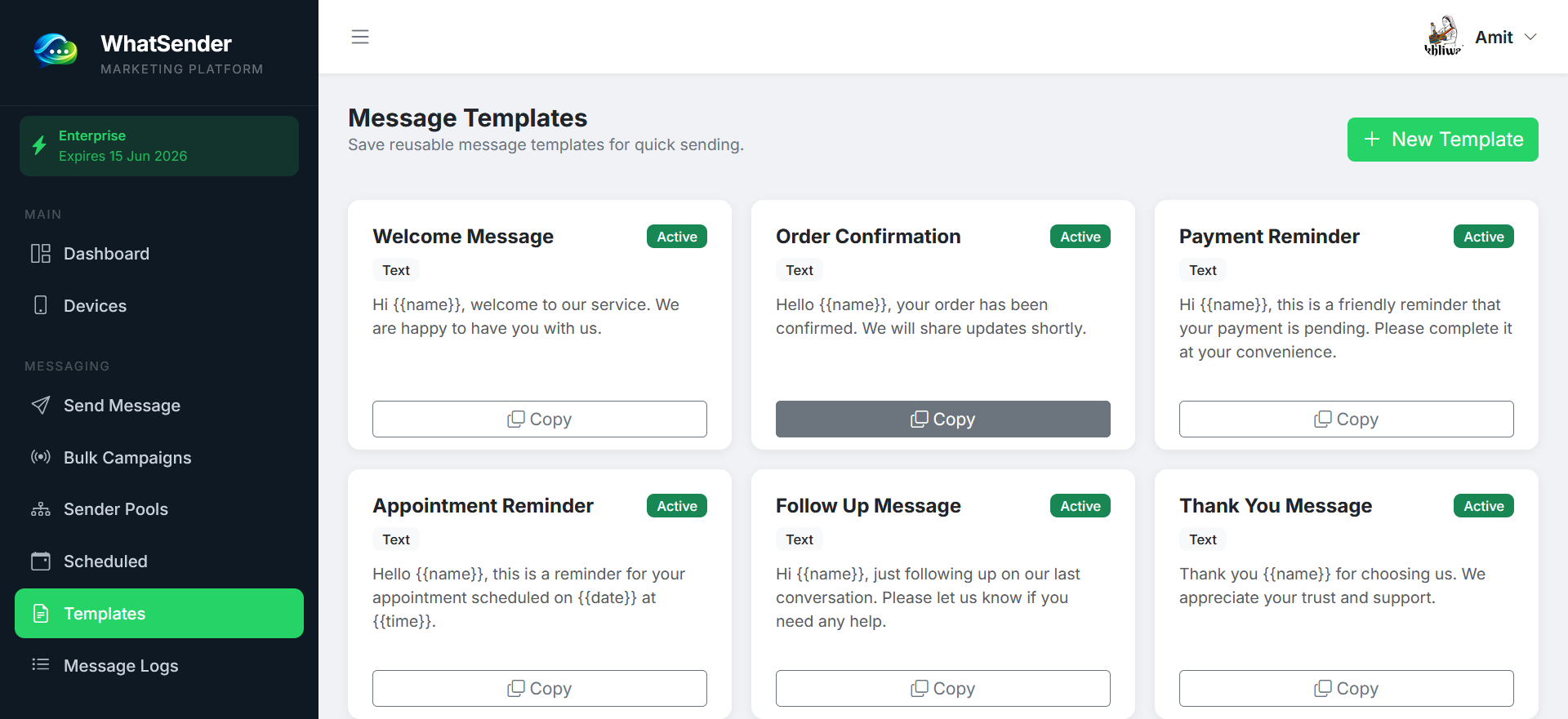The width and height of the screenshot is (1568, 719).
Task: Click the Payment Reminder card title
Action: pyautogui.click(x=1269, y=237)
